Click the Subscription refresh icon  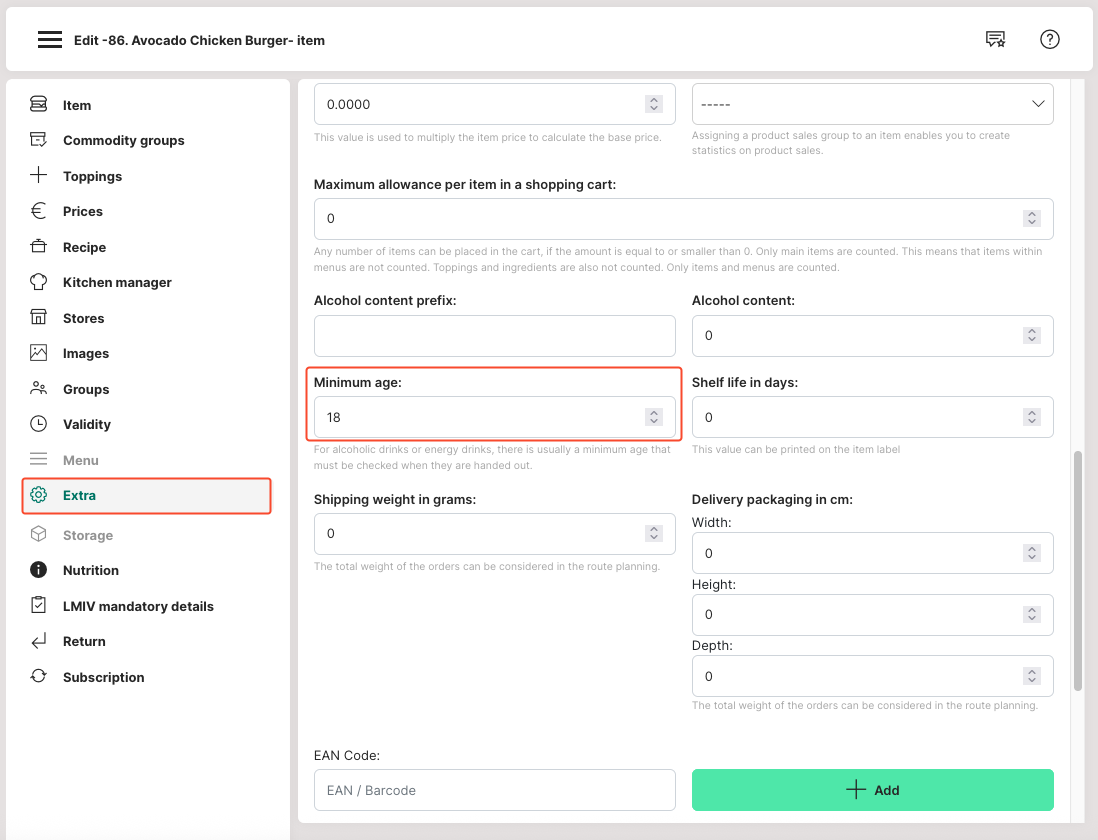39,677
